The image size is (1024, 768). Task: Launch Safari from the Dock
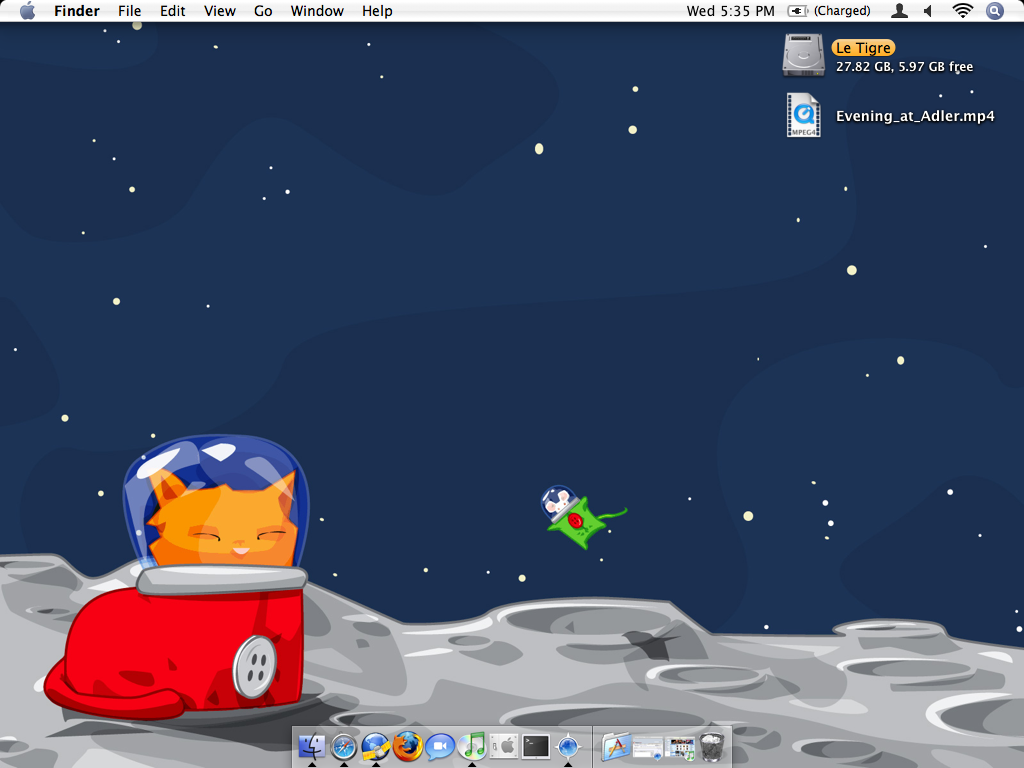[x=344, y=746]
